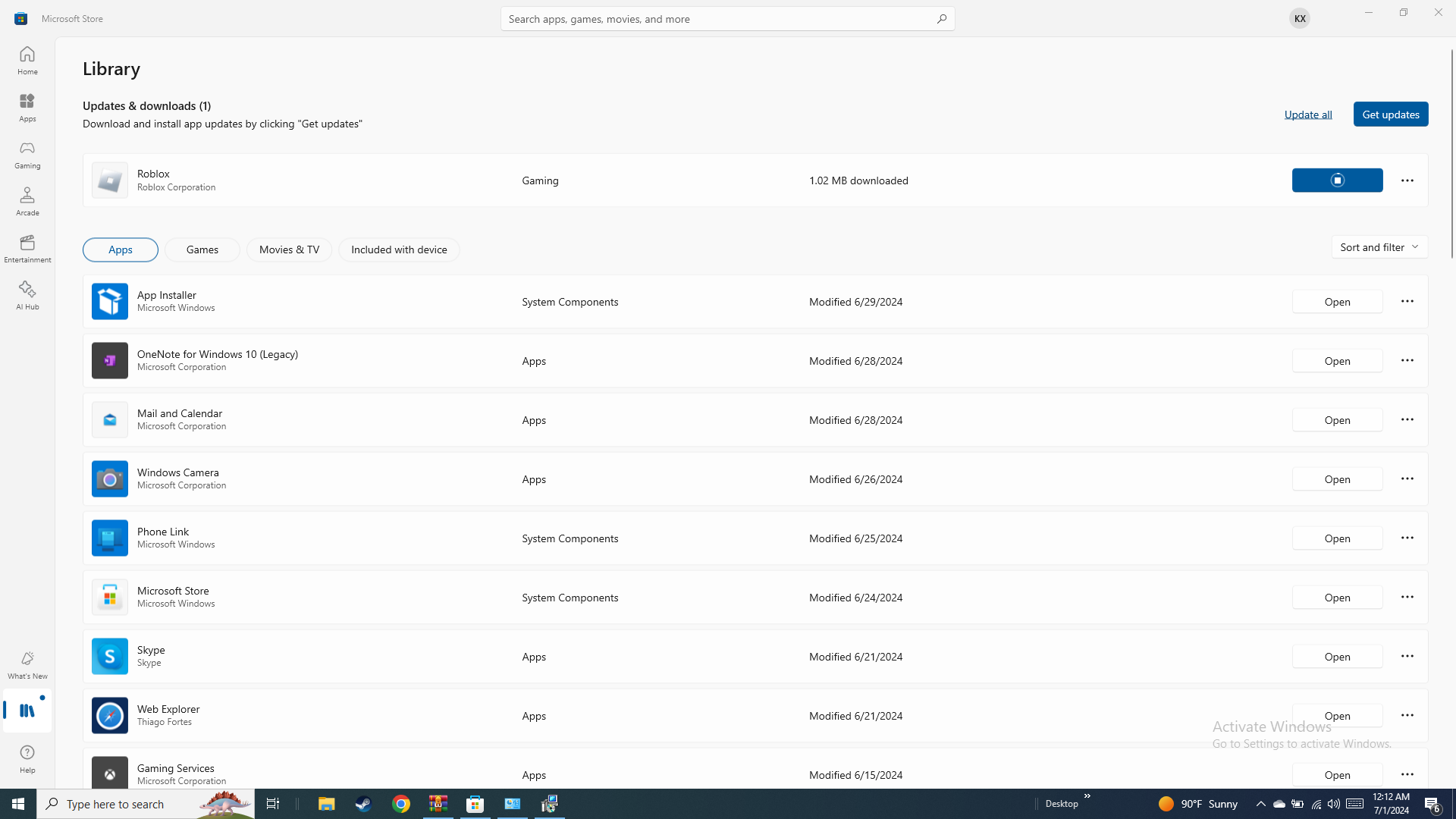The width and height of the screenshot is (1456, 819).
Task: Open more options for Gaming Services
Action: pyautogui.click(x=1407, y=774)
